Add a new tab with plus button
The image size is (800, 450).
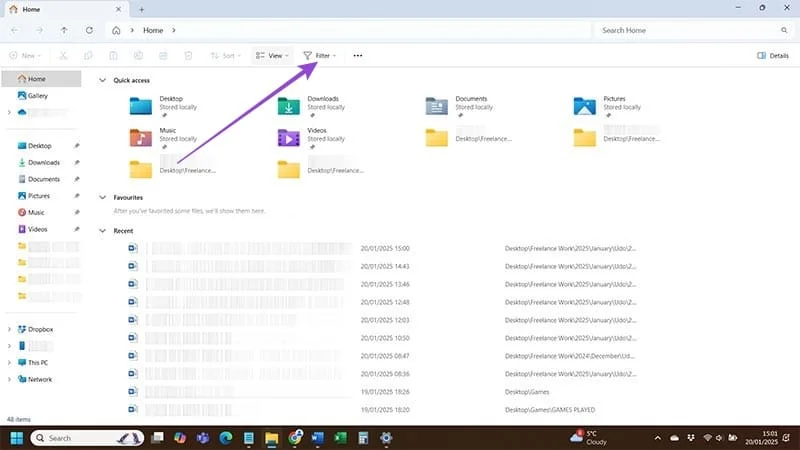click(x=141, y=9)
